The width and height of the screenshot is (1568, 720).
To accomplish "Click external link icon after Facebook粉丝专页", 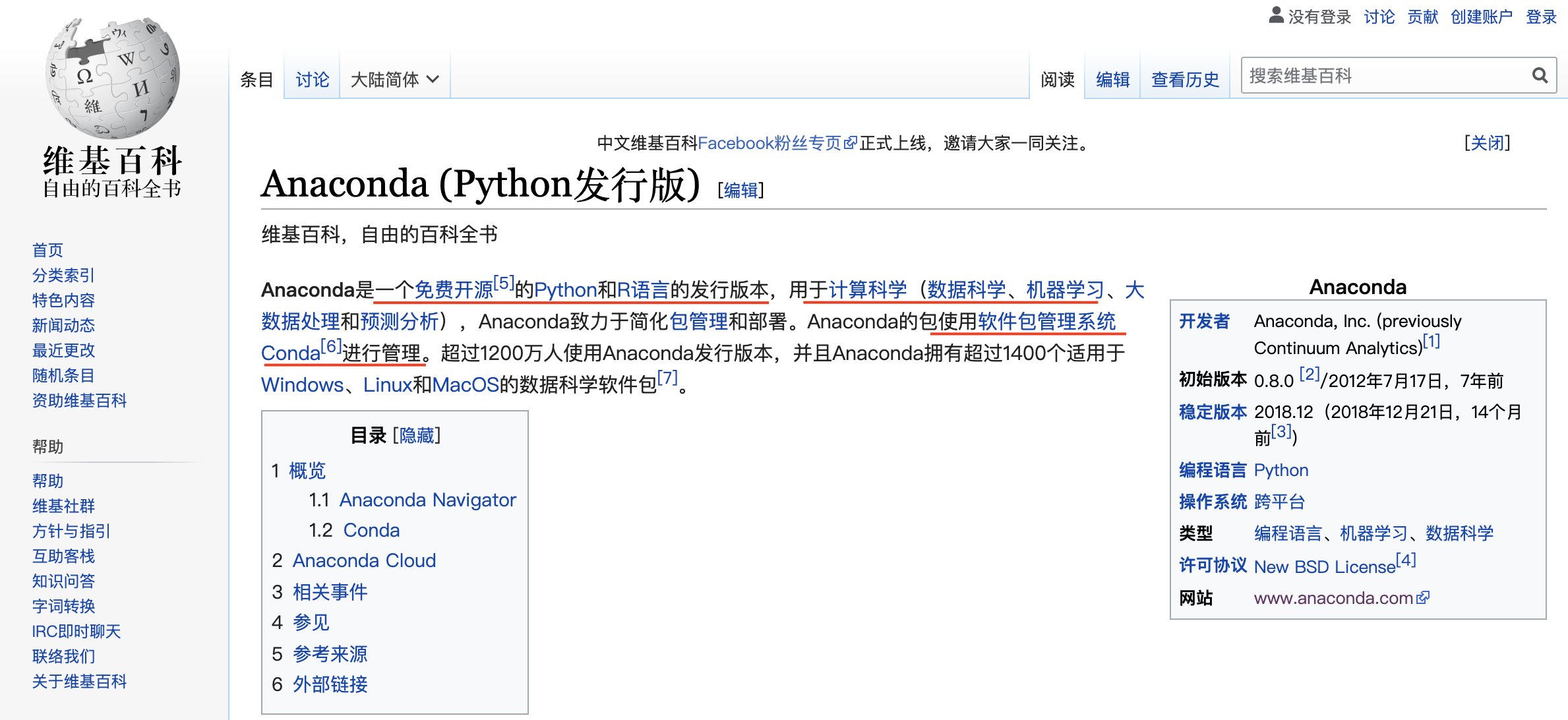I will 851,142.
